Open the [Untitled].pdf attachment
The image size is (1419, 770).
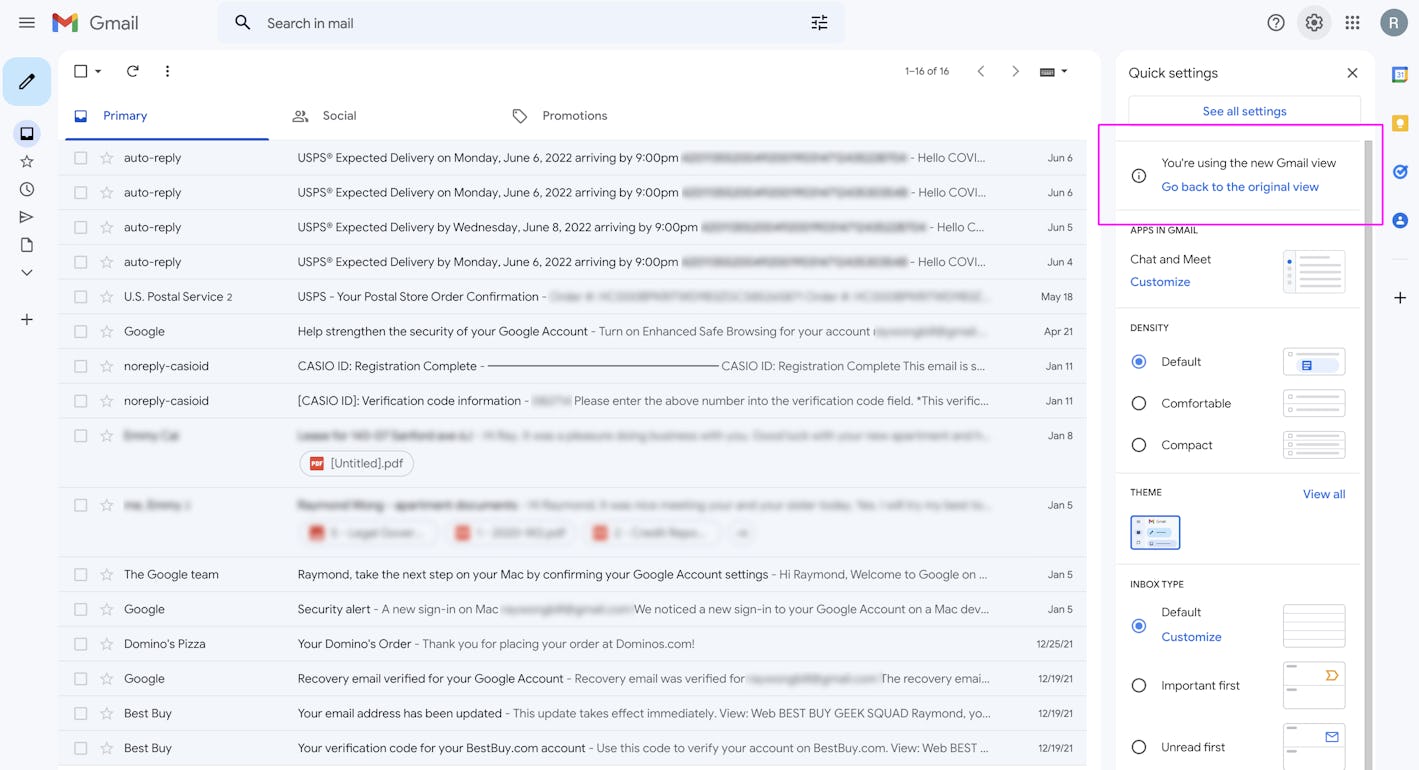[356, 463]
